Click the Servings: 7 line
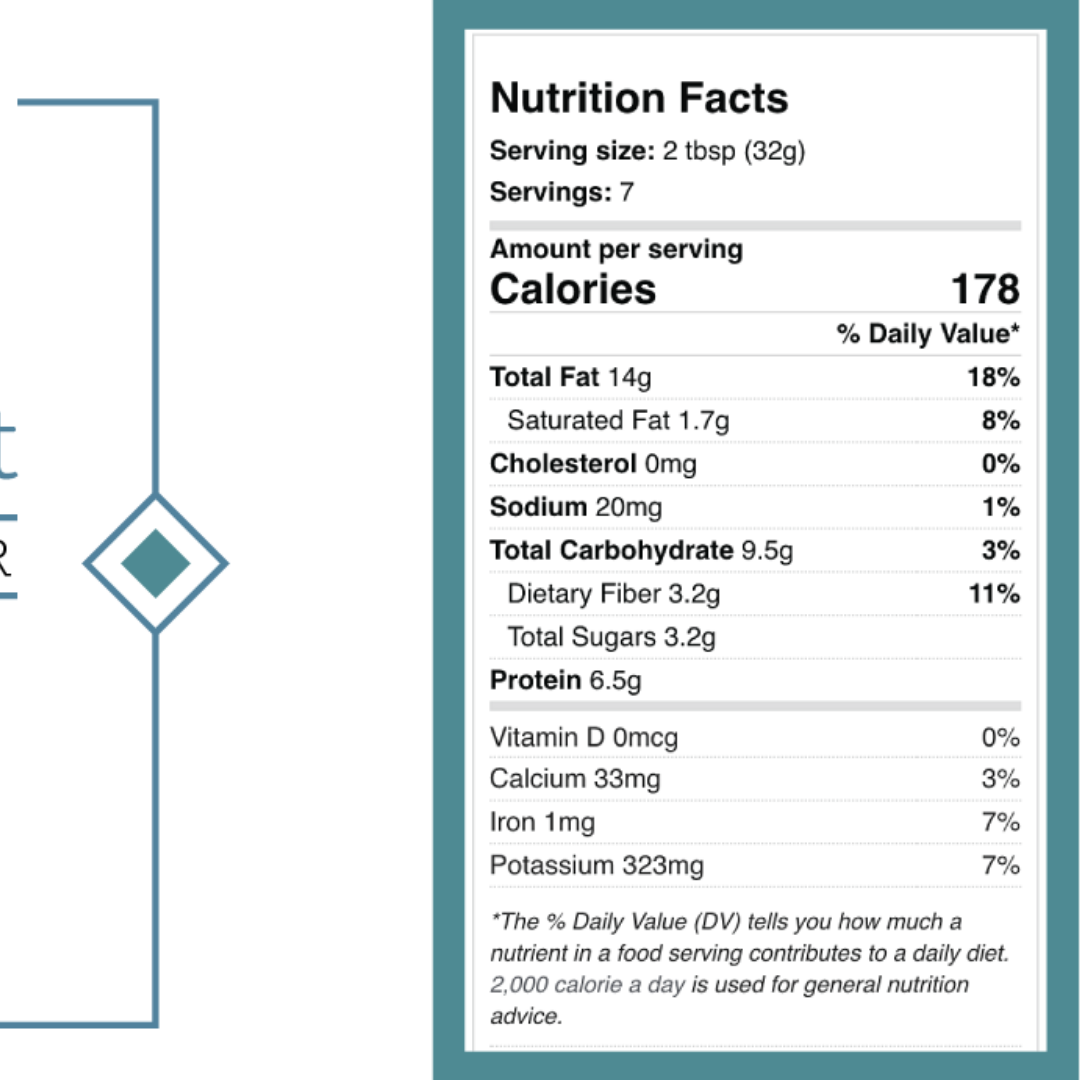The width and height of the screenshot is (1080, 1080). [561, 192]
